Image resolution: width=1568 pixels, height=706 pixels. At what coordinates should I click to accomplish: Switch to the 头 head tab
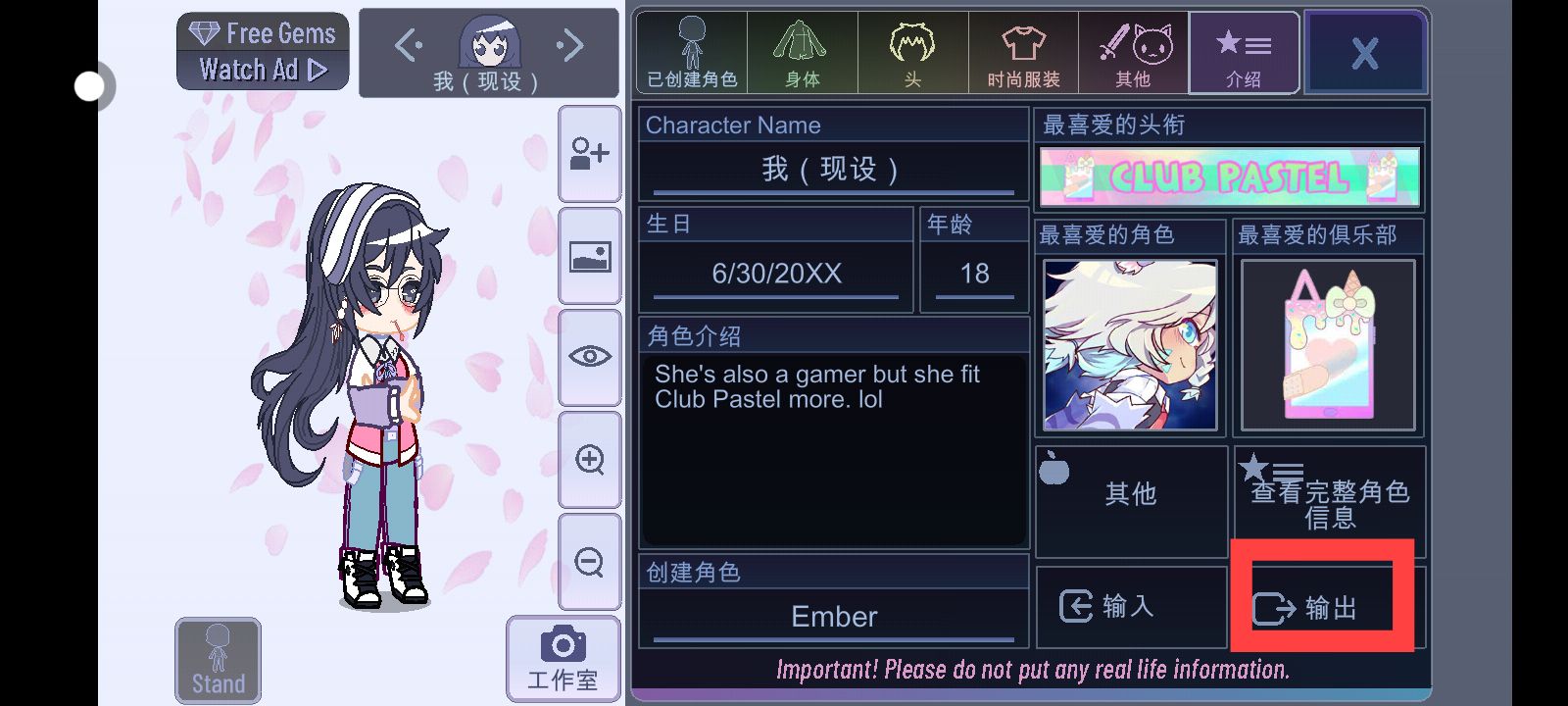912,53
